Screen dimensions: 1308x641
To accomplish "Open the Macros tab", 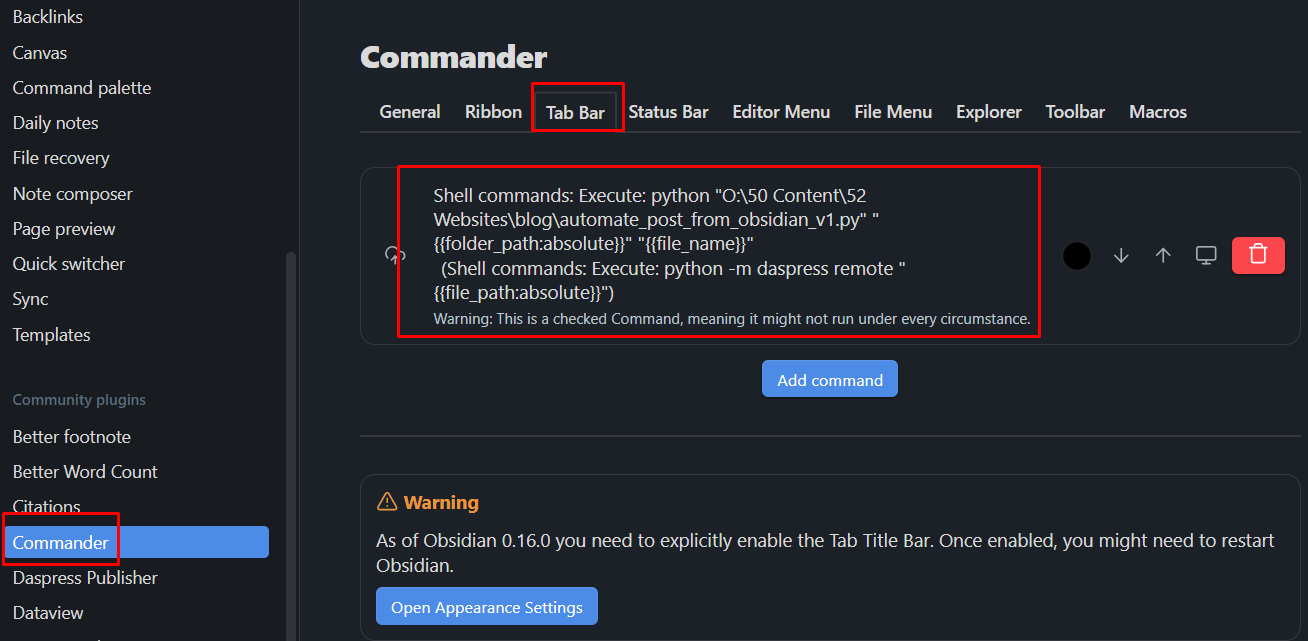I will click(1158, 112).
